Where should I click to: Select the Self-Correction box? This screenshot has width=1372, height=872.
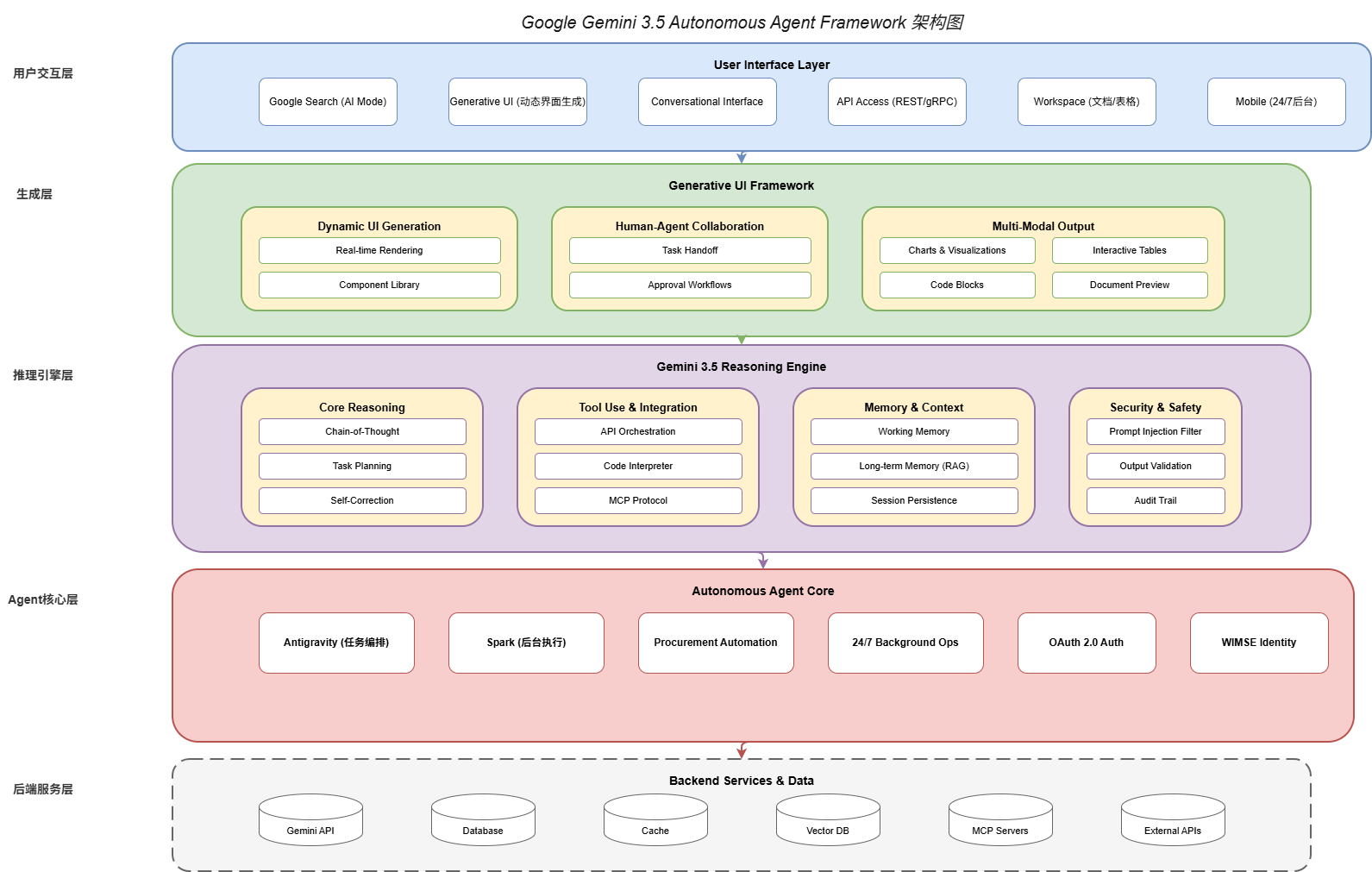[362, 500]
